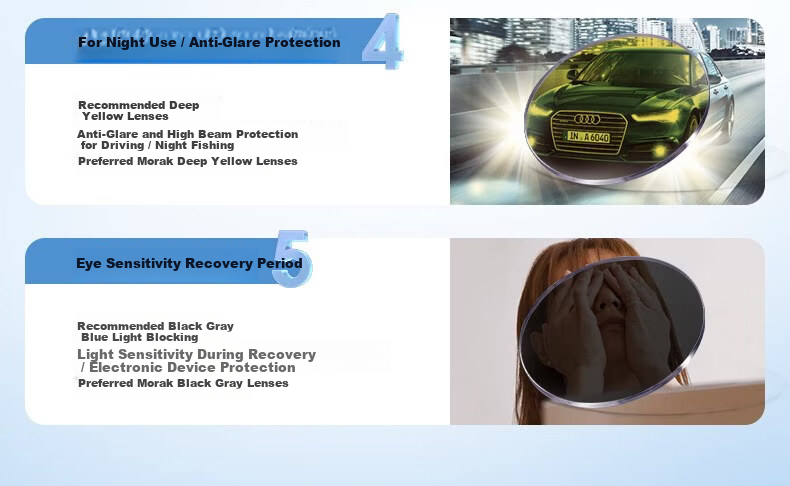The height and width of the screenshot is (486, 790).
Task: Click the yellow lens car image
Action: coord(607,111)
